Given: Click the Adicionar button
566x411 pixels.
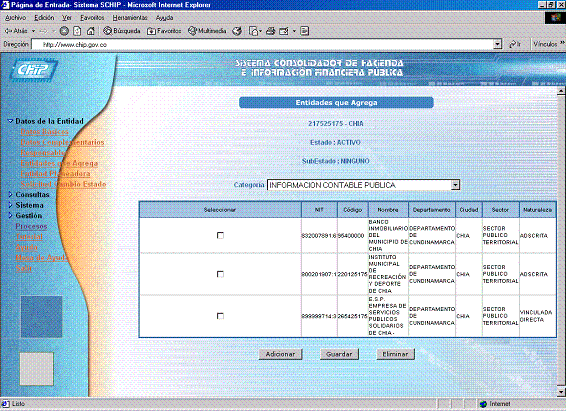Looking at the screenshot, I should 280,354.
